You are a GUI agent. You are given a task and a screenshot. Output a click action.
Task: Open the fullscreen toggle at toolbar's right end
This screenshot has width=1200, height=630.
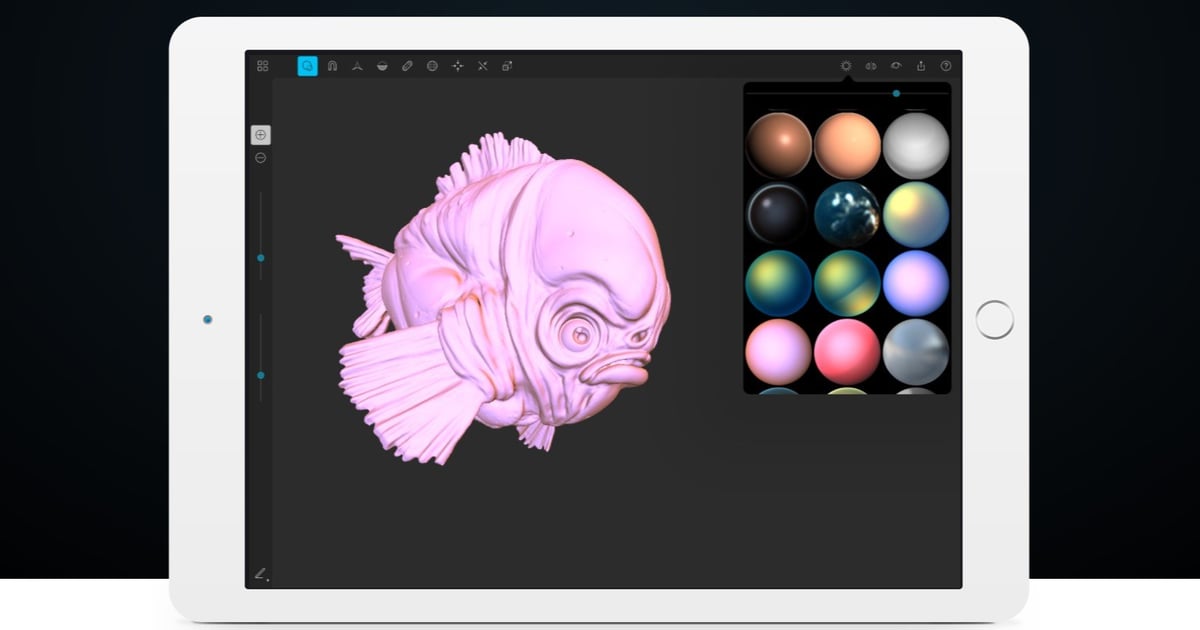pos(508,65)
